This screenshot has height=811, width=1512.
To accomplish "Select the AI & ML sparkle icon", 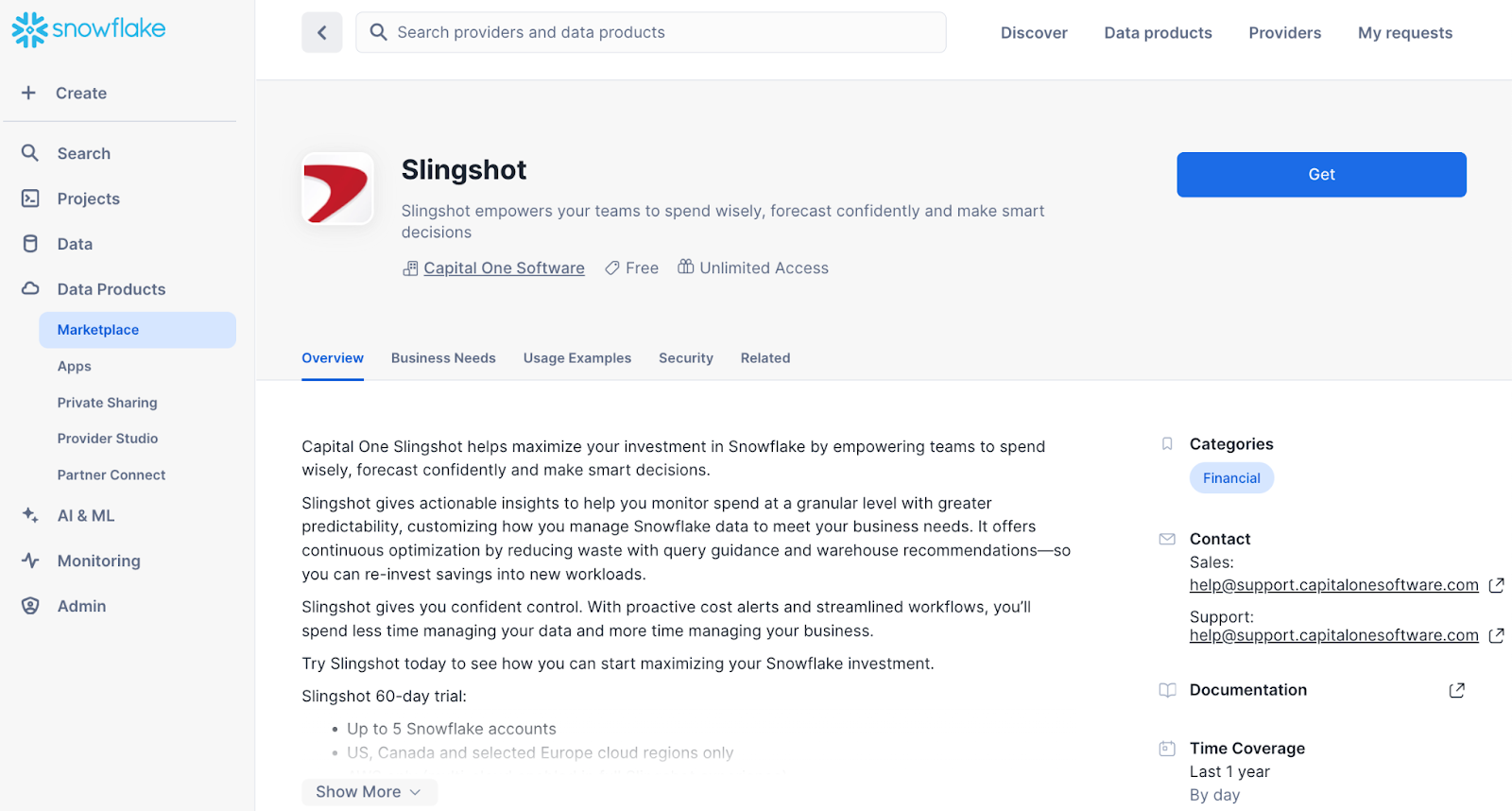I will pos(29,515).
